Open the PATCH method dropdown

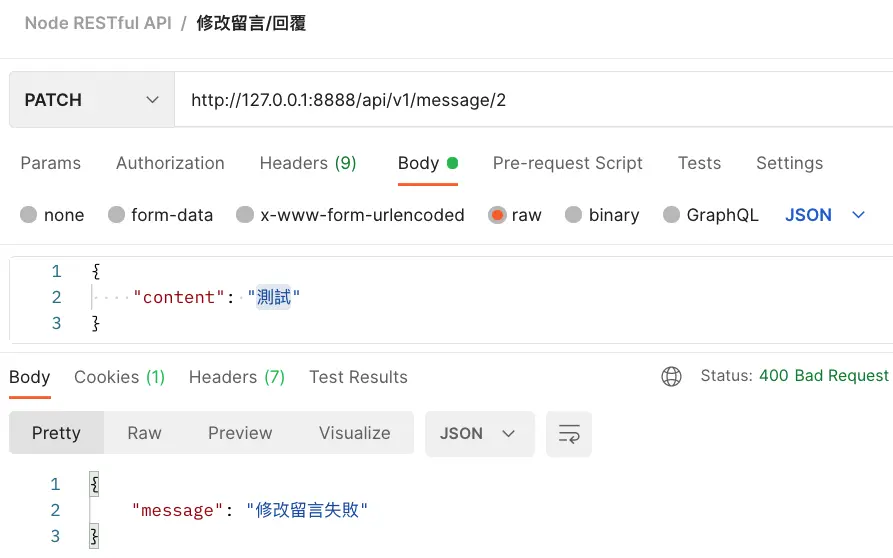[92, 100]
